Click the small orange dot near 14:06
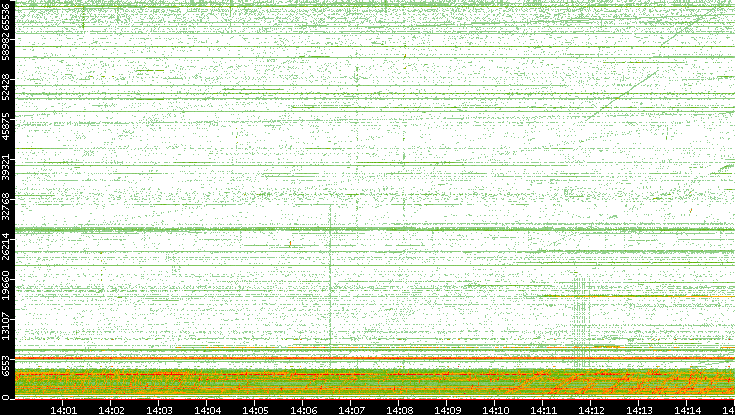This screenshot has width=735, height=415. [x=290, y=243]
